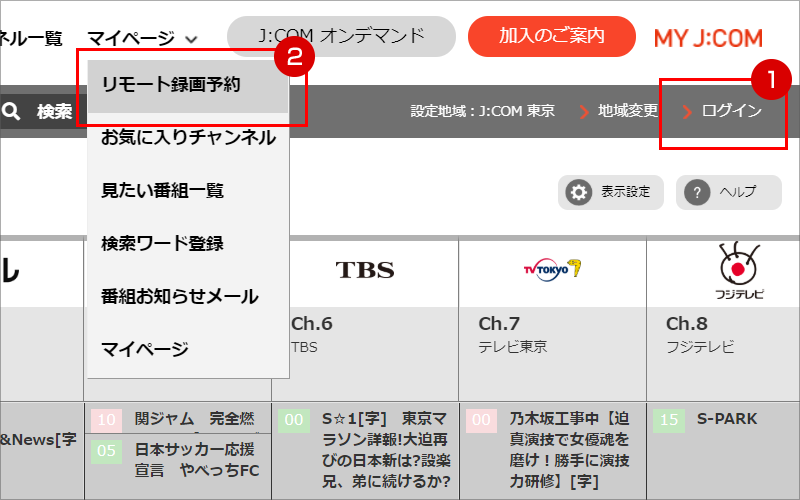Click the green 05 minute badge
Viewport: 800px width, 500px height.
tap(107, 451)
